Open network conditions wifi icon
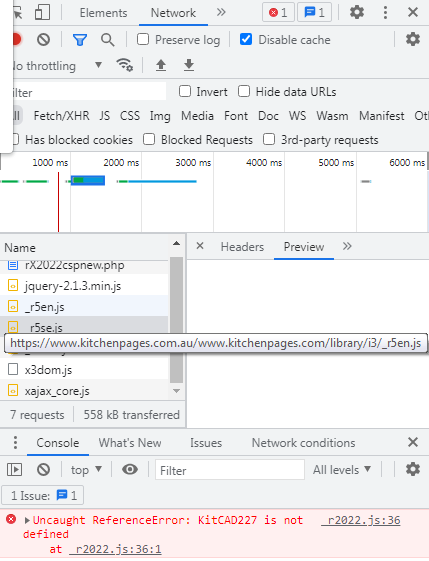The height and width of the screenshot is (561, 429). point(125,65)
